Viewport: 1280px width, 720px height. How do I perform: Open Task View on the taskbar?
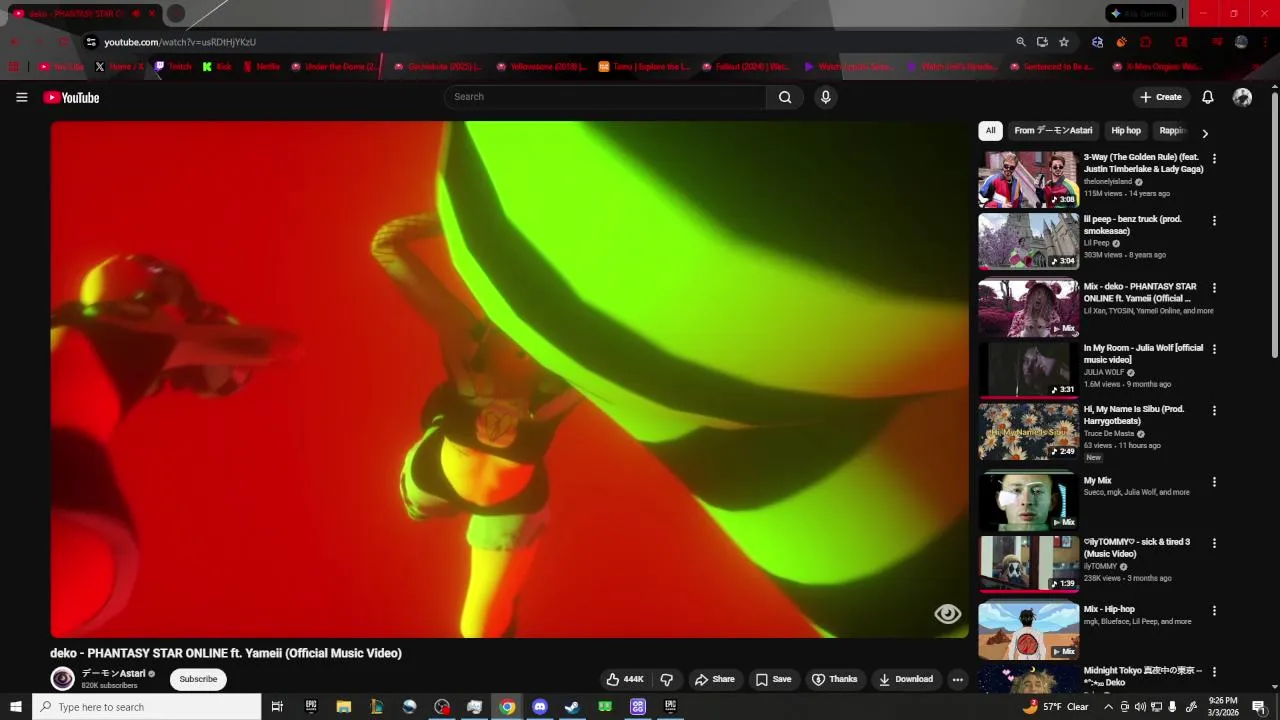coord(278,707)
